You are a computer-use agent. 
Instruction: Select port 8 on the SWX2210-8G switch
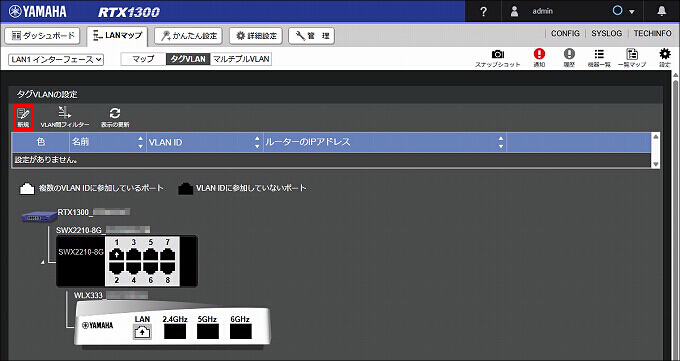point(167,268)
